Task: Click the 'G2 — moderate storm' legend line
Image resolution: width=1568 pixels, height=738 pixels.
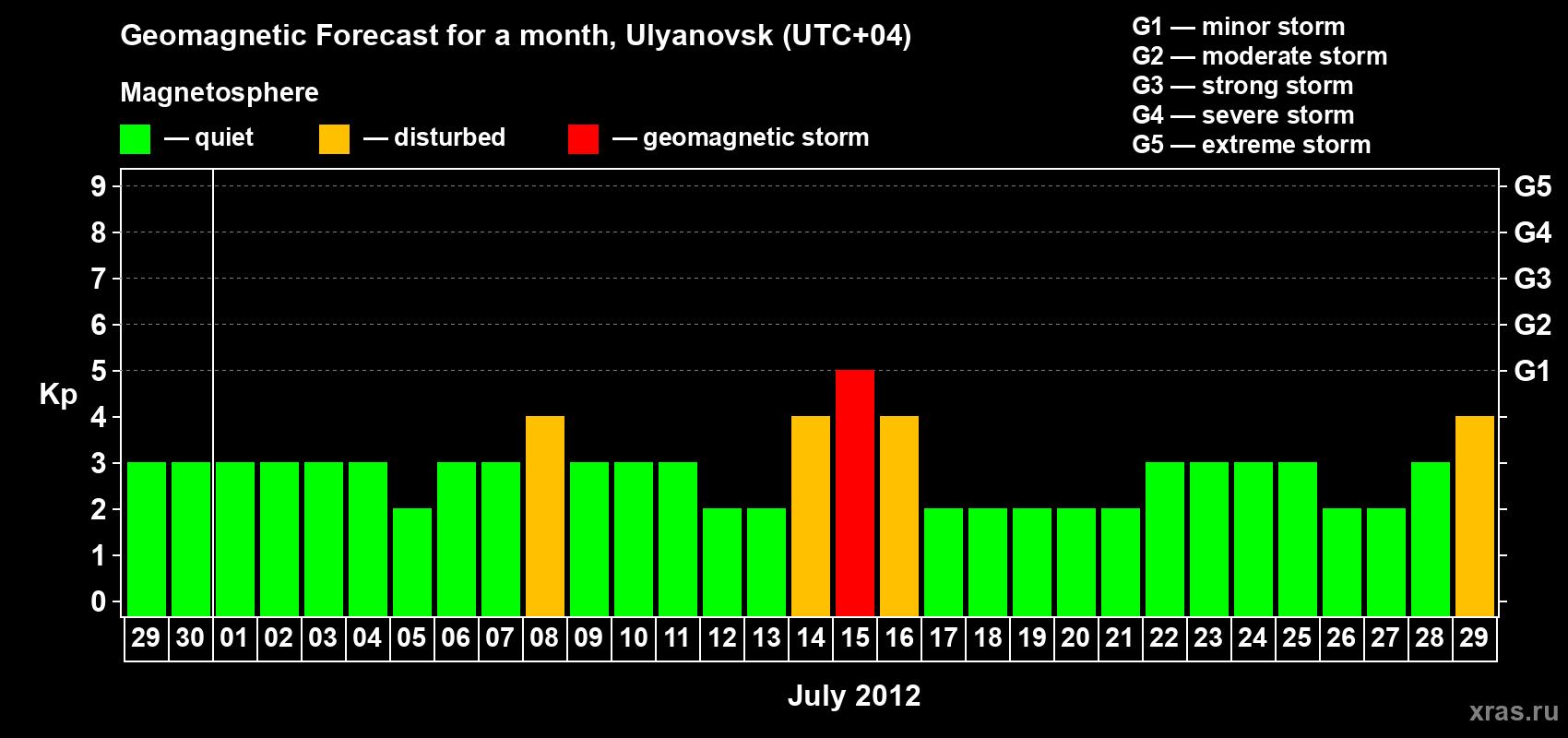Action: tap(1260, 56)
